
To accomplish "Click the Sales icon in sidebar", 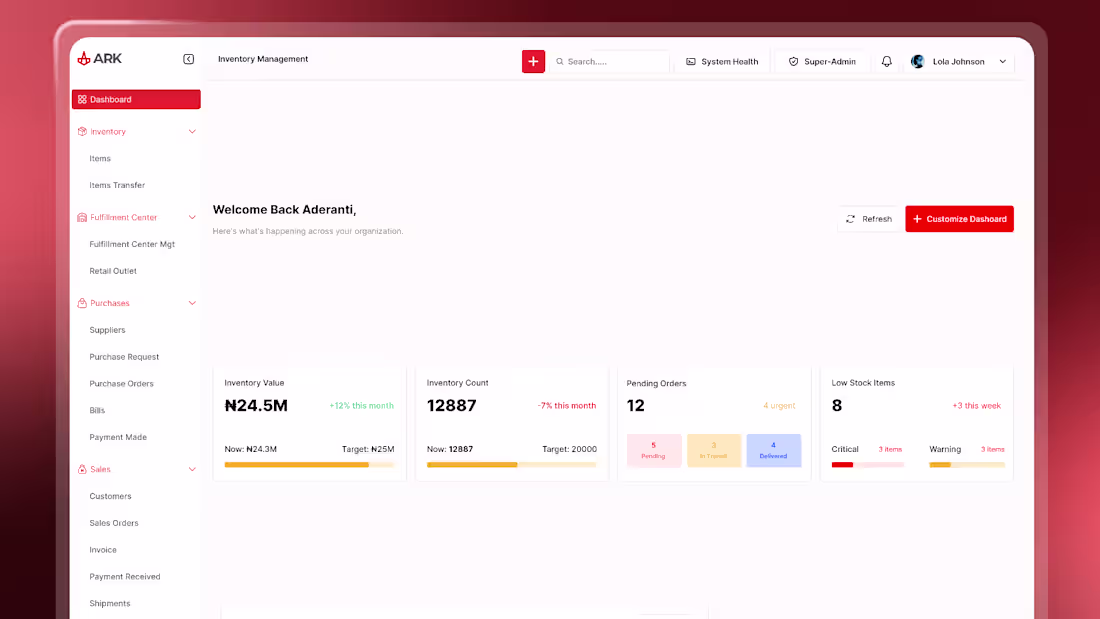I will [x=82, y=469].
